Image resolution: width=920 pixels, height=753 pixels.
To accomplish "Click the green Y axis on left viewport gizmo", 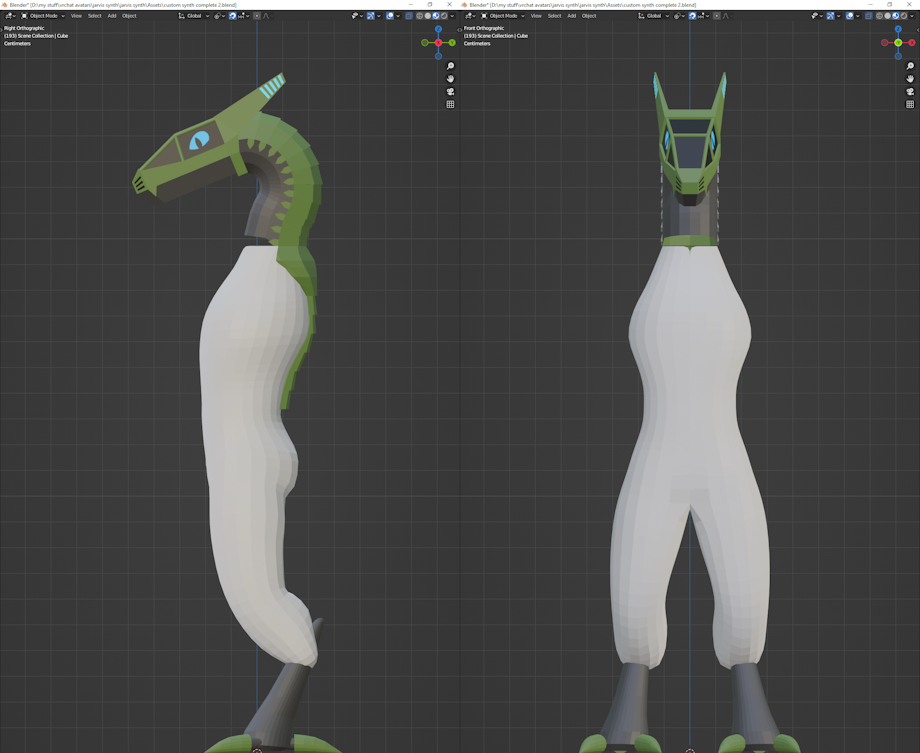I will coord(452,43).
